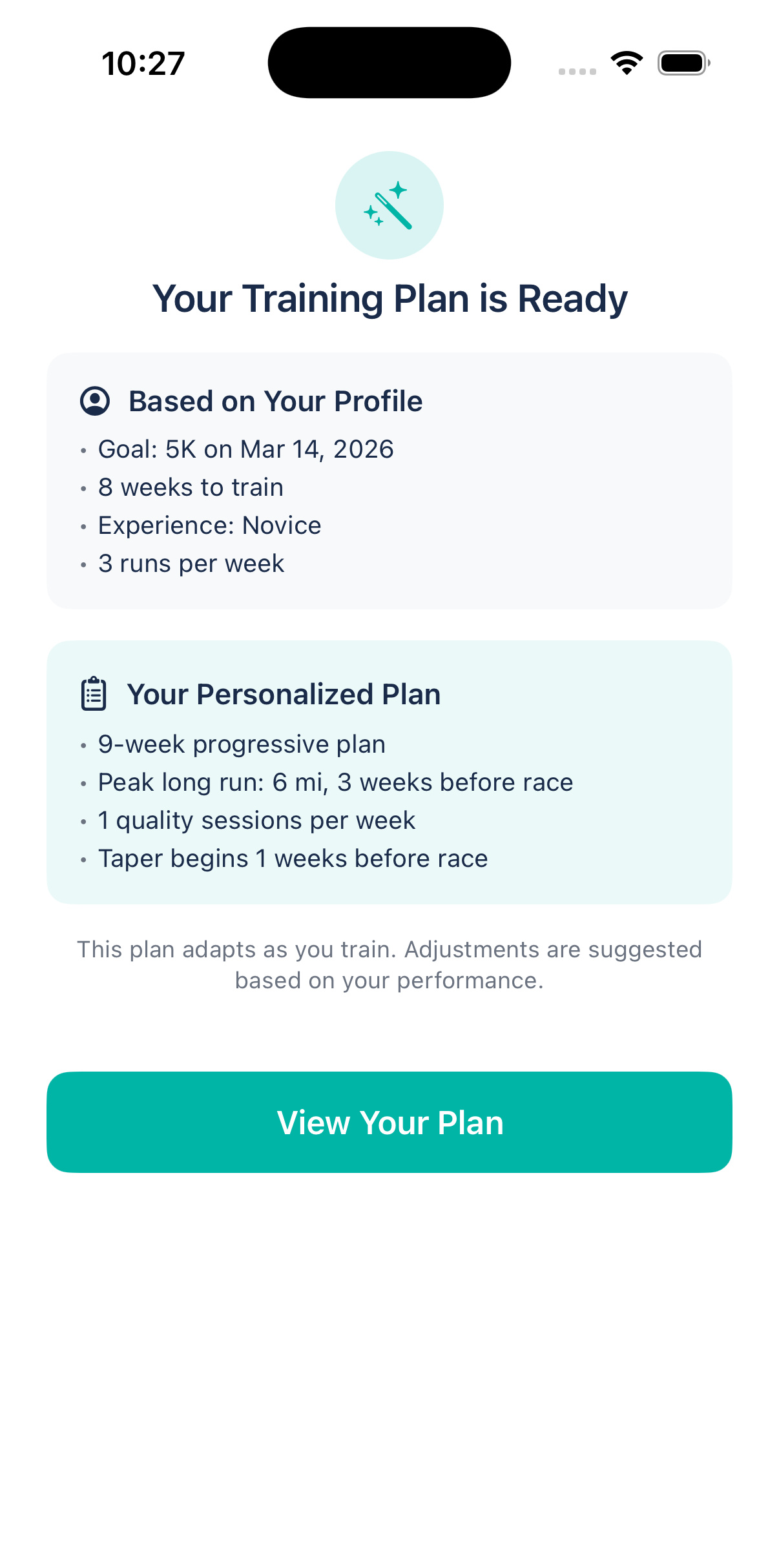Tap the "3 runs per week" item

click(191, 564)
